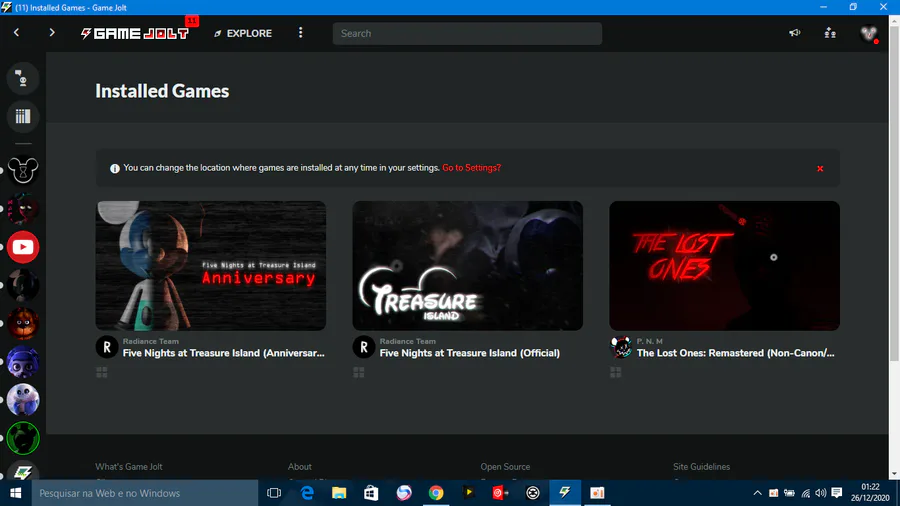Open the Site Guidelines footer link
The width and height of the screenshot is (900, 506).
pos(701,466)
